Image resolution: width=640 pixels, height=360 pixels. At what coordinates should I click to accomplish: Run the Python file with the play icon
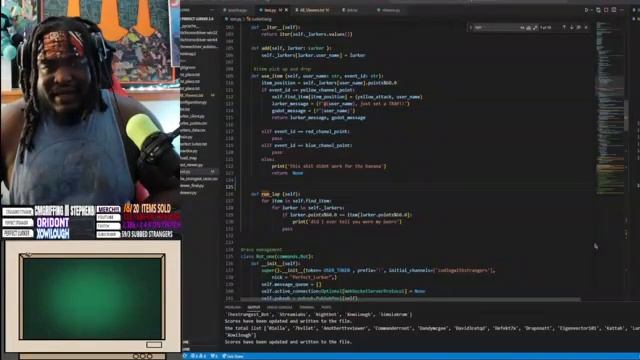tap(587, 10)
